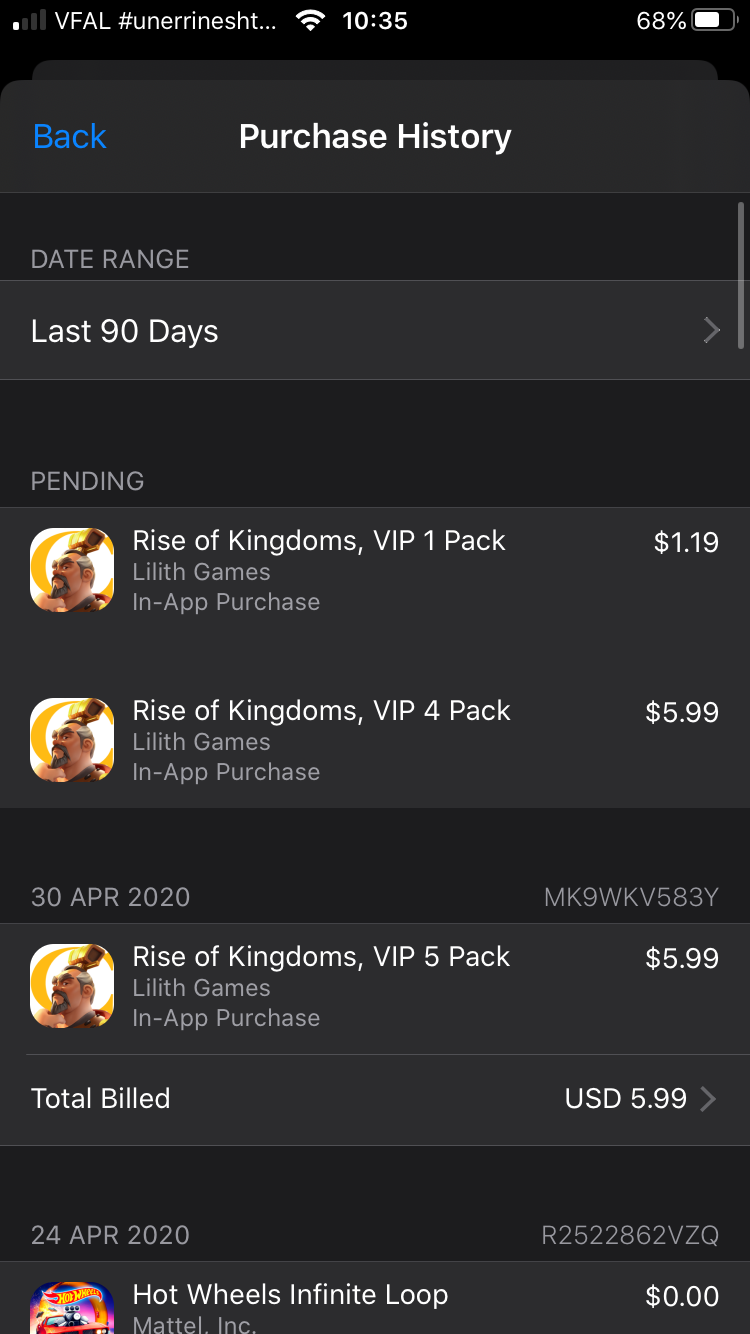Tap the Wi-Fi icon in status bar
The width and height of the screenshot is (750, 1334).
point(312,21)
